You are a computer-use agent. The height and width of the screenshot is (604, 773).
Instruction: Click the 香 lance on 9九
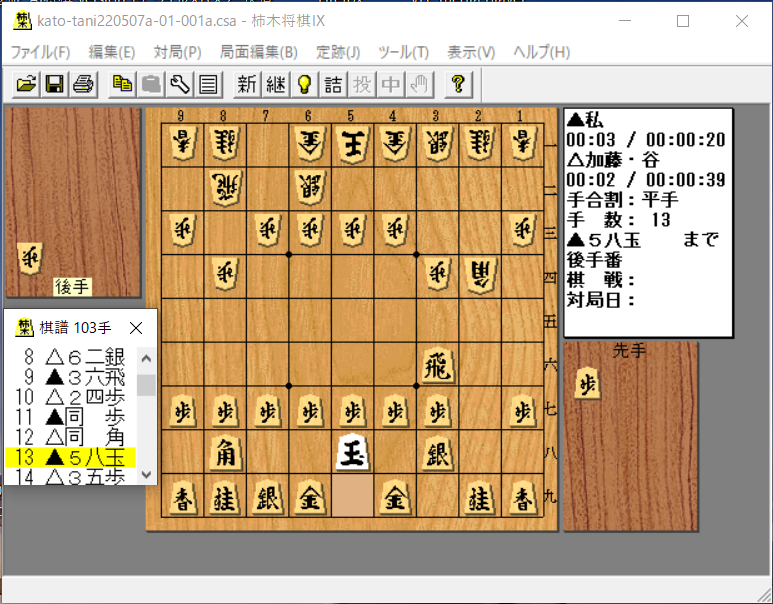click(x=182, y=498)
